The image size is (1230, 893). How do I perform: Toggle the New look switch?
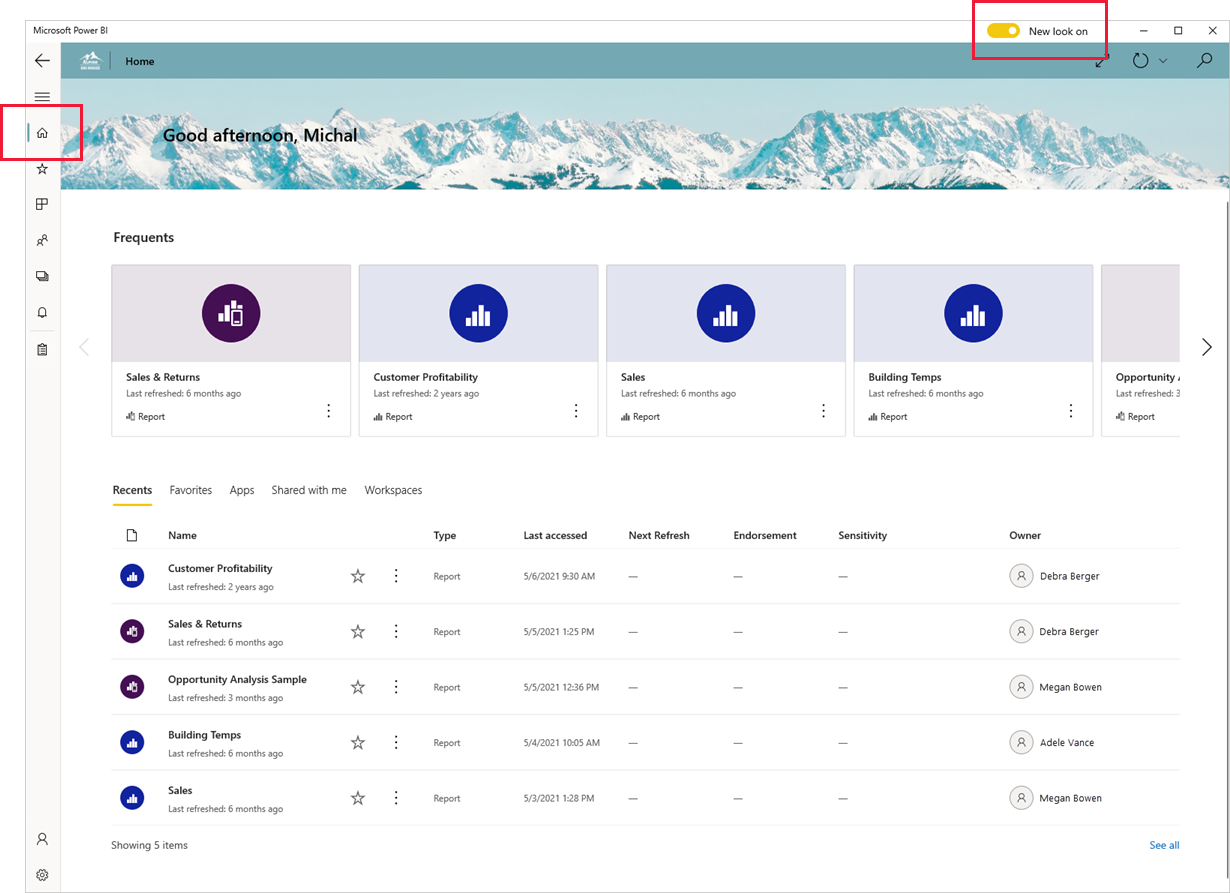tap(1003, 31)
